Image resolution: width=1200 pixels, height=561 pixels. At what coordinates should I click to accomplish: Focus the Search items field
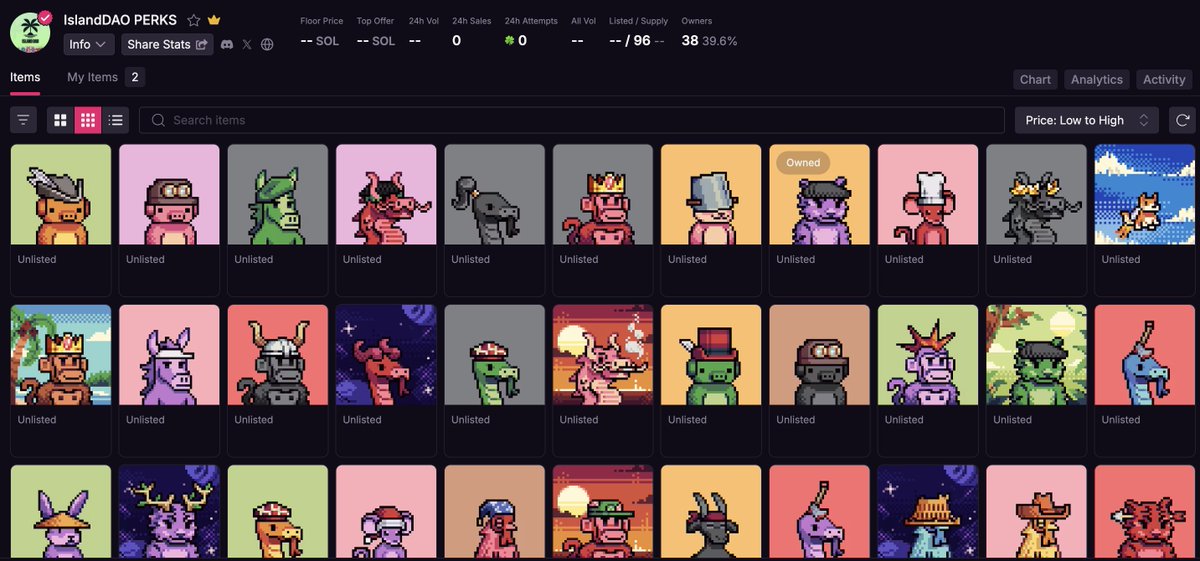pos(572,120)
